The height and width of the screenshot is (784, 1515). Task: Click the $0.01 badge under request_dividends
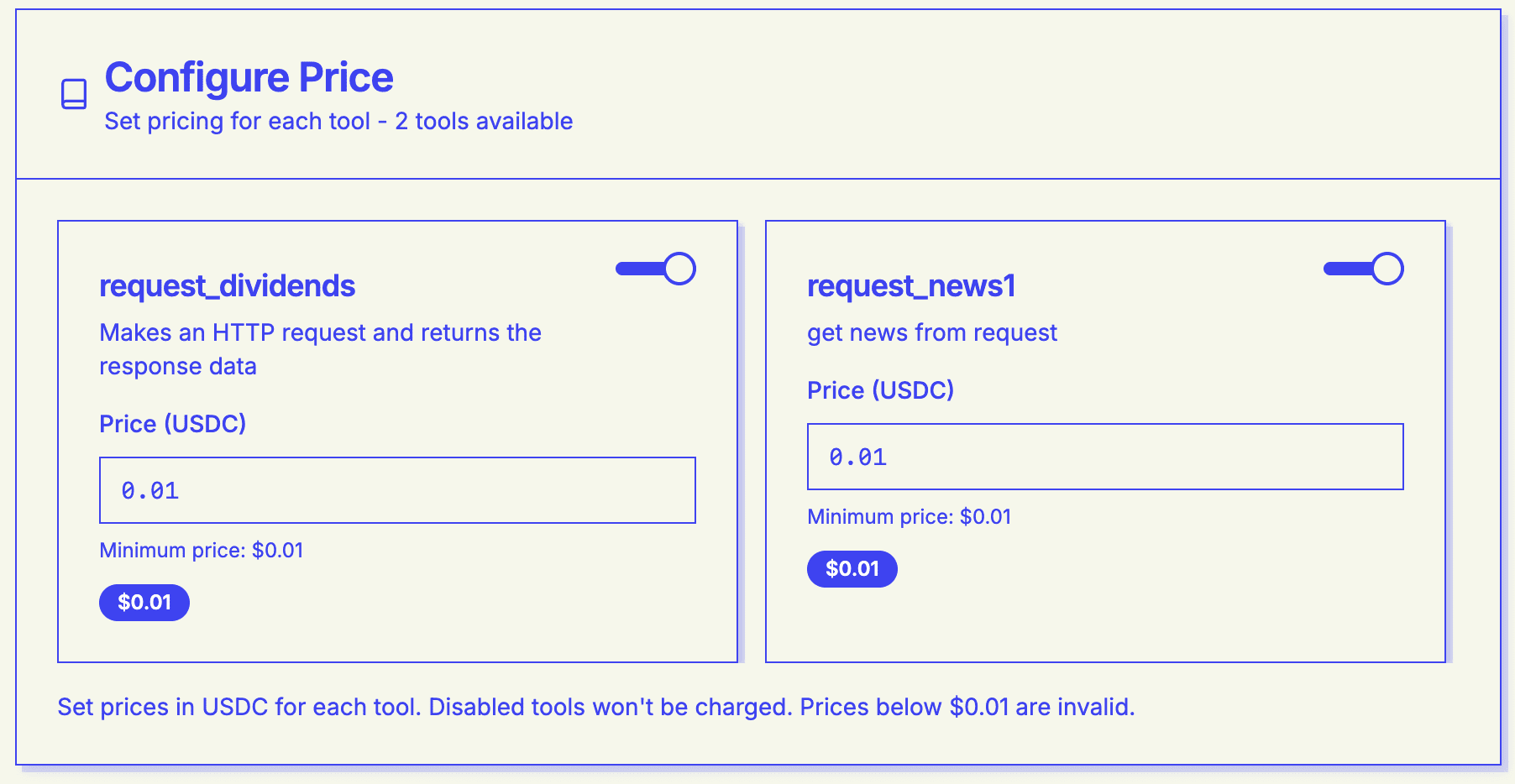click(x=144, y=602)
